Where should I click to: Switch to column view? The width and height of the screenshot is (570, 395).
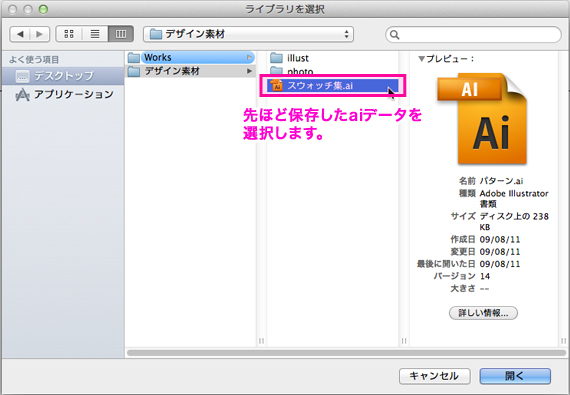(x=121, y=34)
